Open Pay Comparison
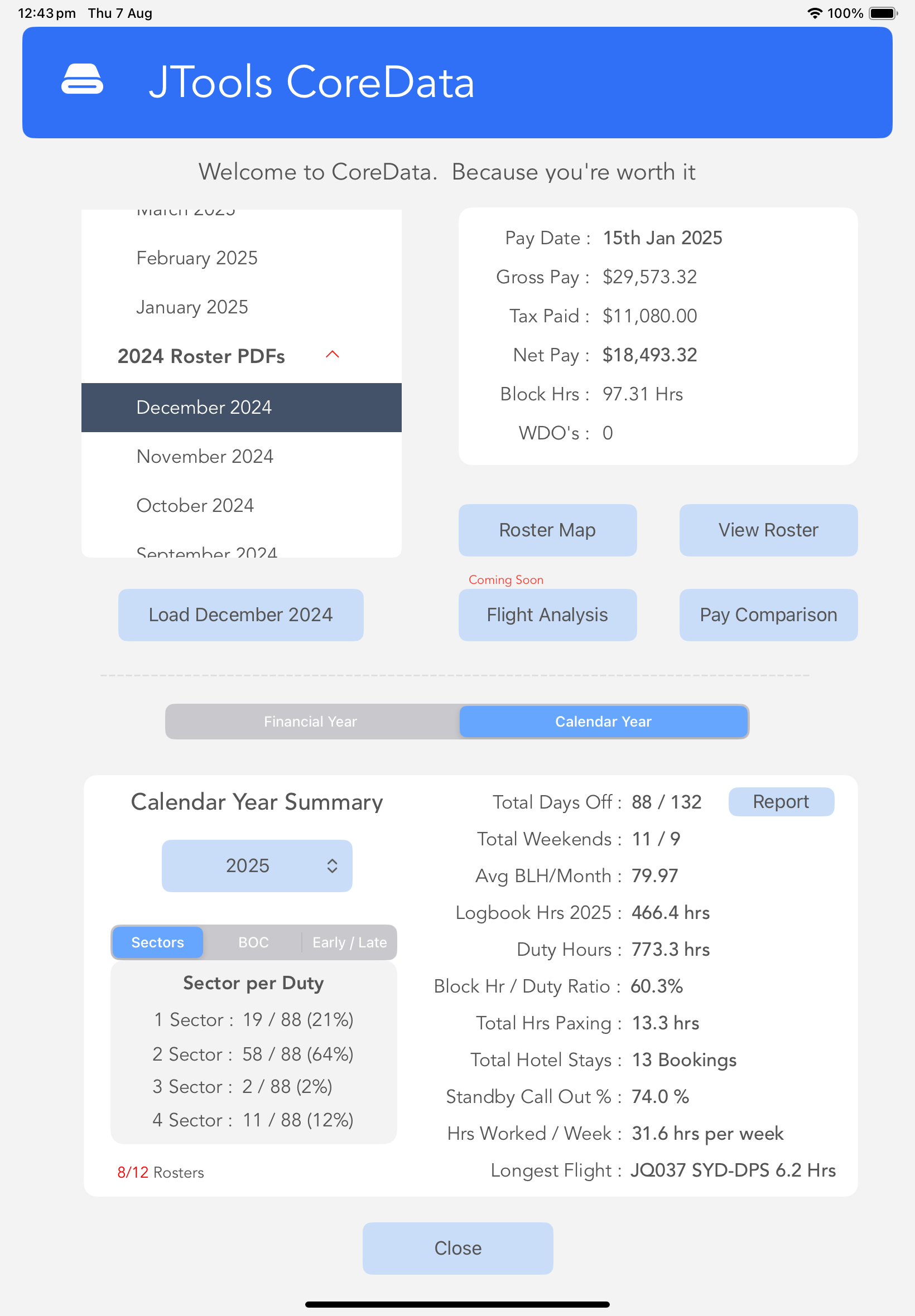915x1316 pixels. click(x=768, y=614)
